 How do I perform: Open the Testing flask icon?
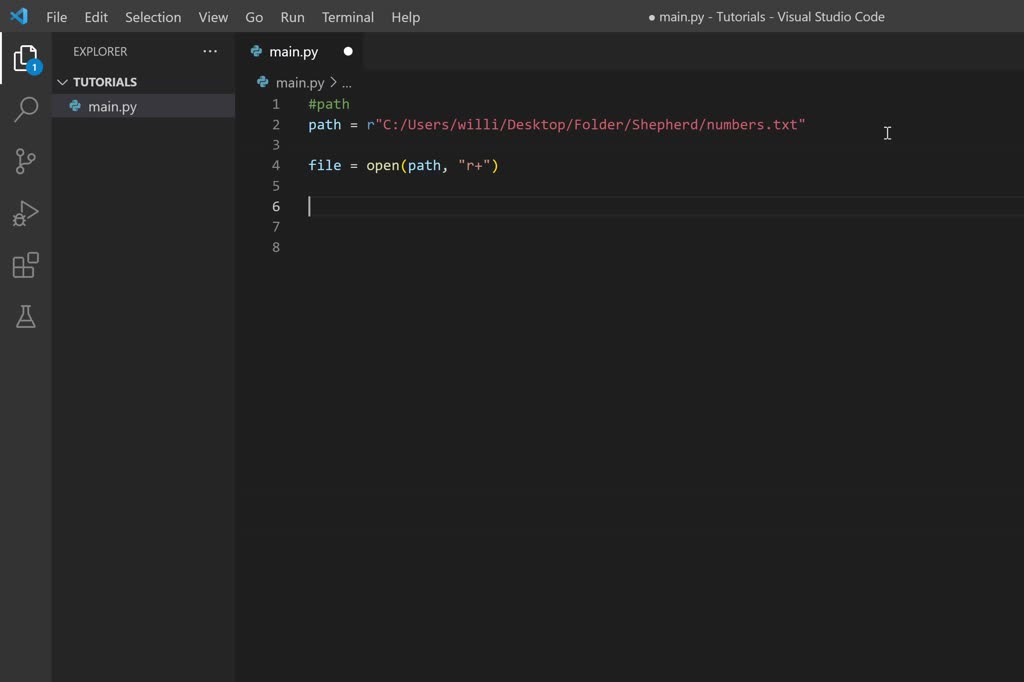pos(25,316)
